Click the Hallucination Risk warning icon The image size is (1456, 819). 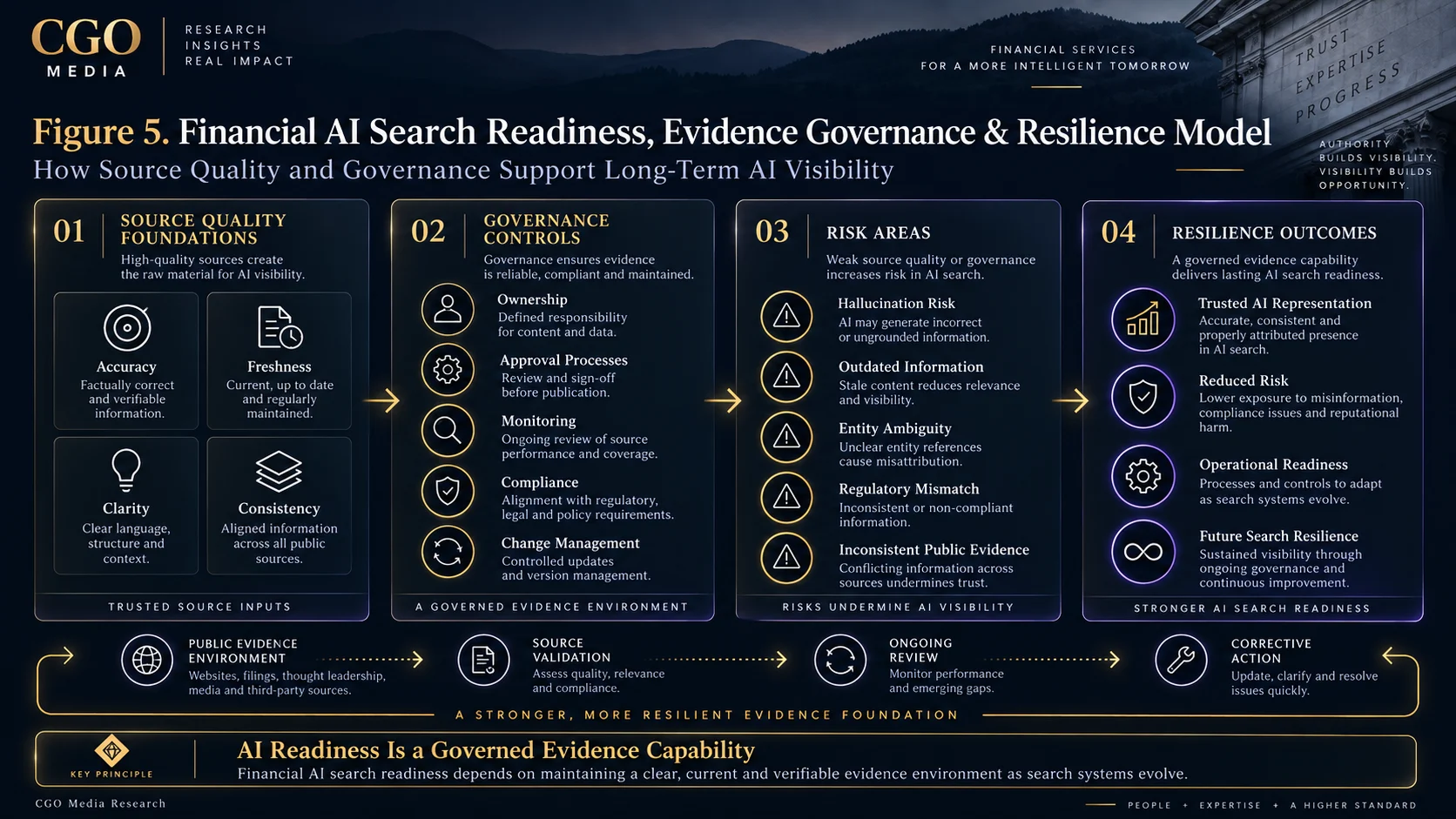[786, 316]
